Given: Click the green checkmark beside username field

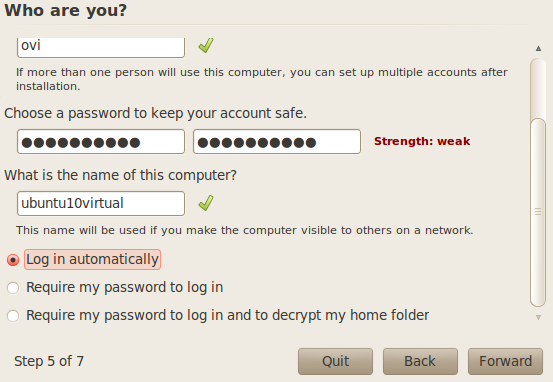Looking at the screenshot, I should coord(206,46).
